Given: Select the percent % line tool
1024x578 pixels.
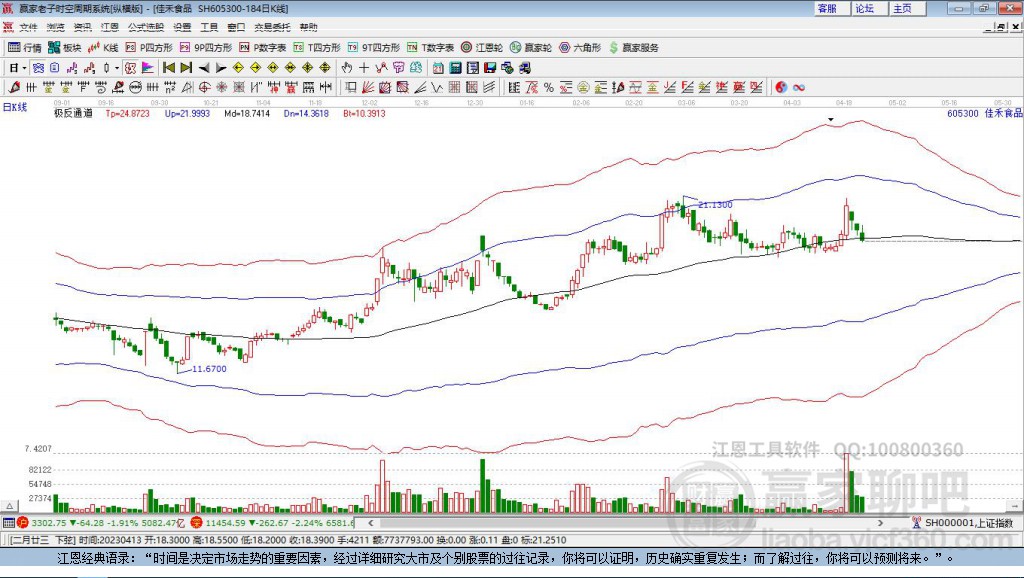Looking at the screenshot, I should tap(549, 88).
